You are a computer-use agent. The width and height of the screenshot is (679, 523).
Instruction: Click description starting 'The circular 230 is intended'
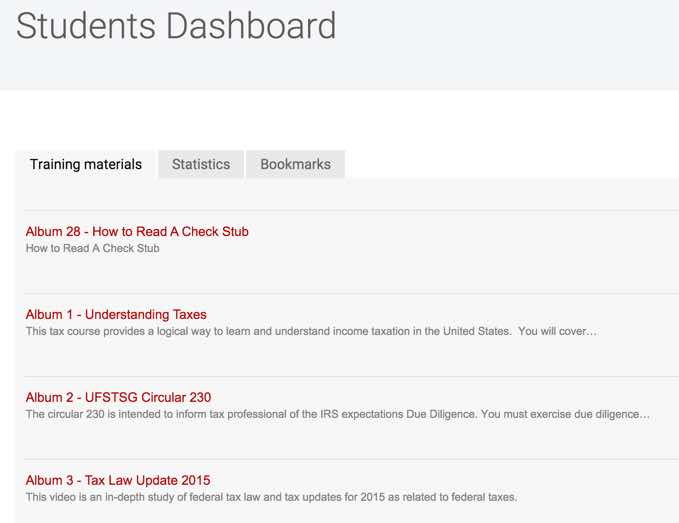pyautogui.click(x=338, y=414)
